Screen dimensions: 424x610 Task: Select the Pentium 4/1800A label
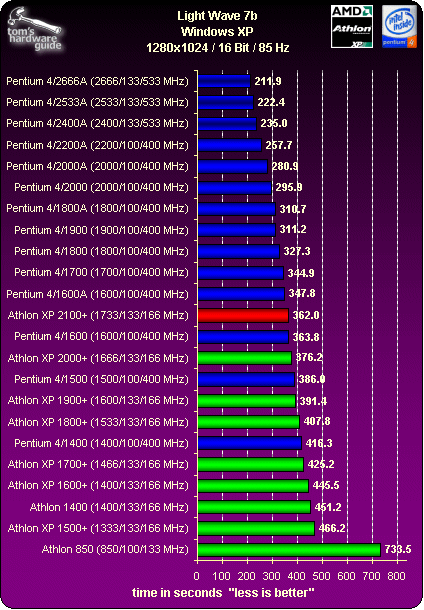point(97,209)
